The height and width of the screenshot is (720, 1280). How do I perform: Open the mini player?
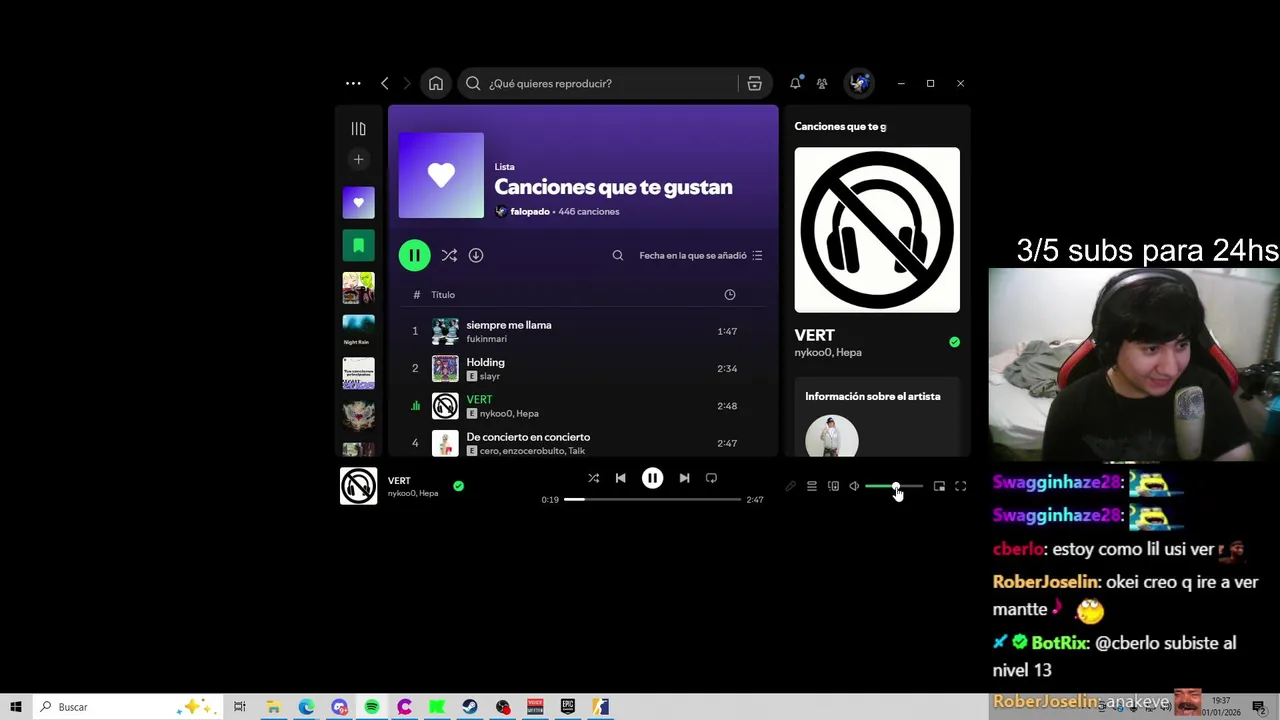[x=939, y=486]
